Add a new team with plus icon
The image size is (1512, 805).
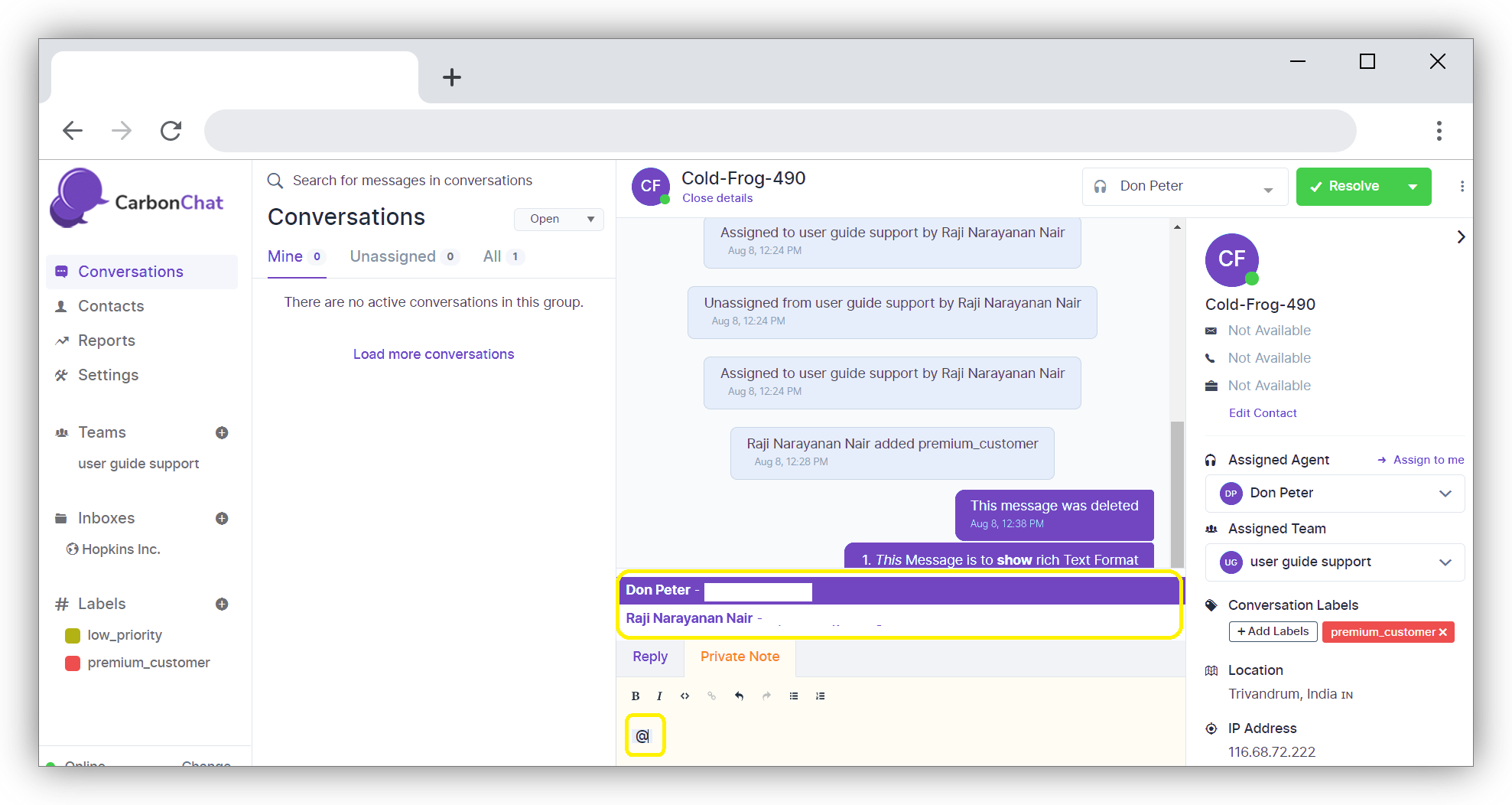click(222, 432)
